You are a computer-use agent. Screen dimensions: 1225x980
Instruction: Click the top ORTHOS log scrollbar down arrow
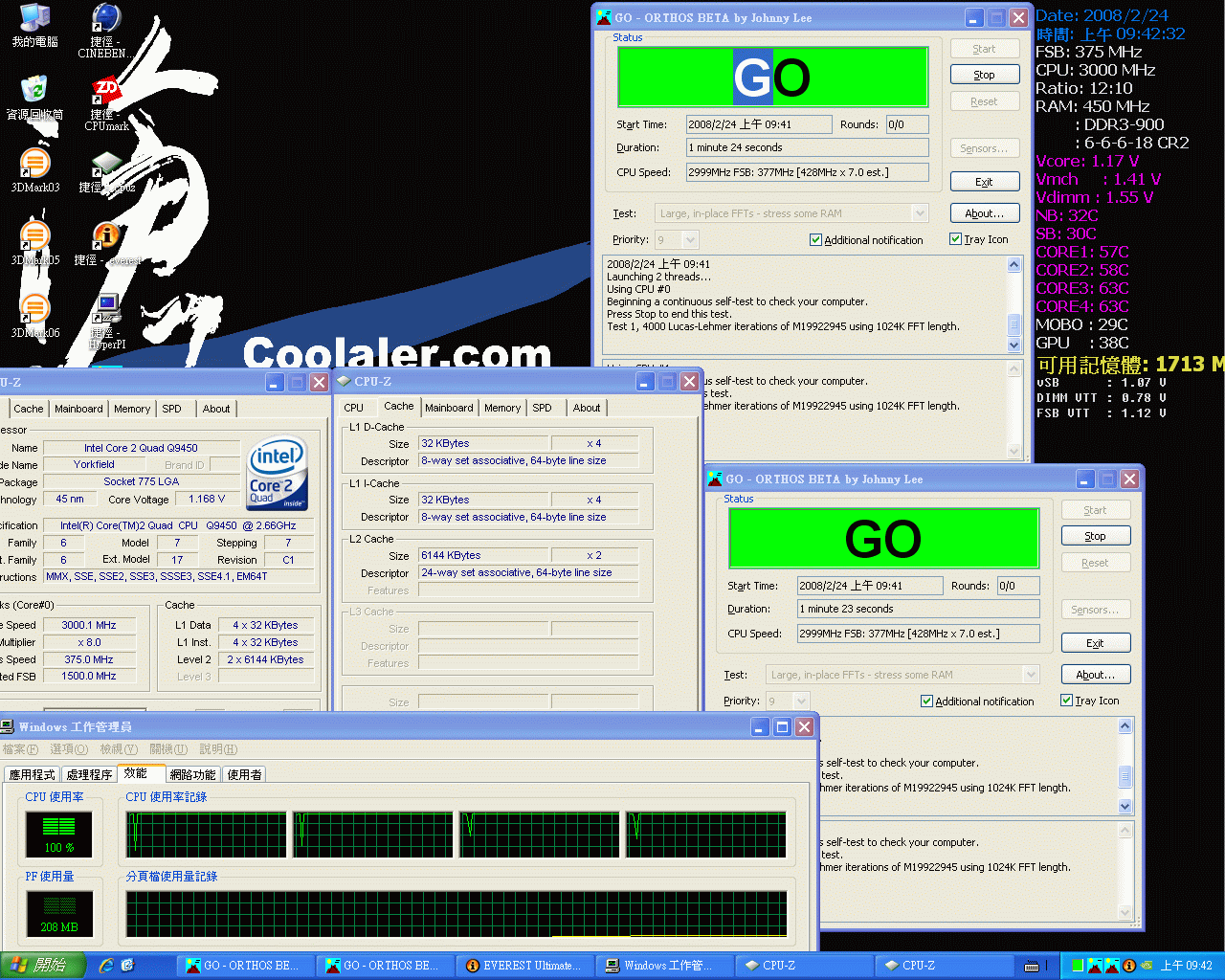point(1014,345)
